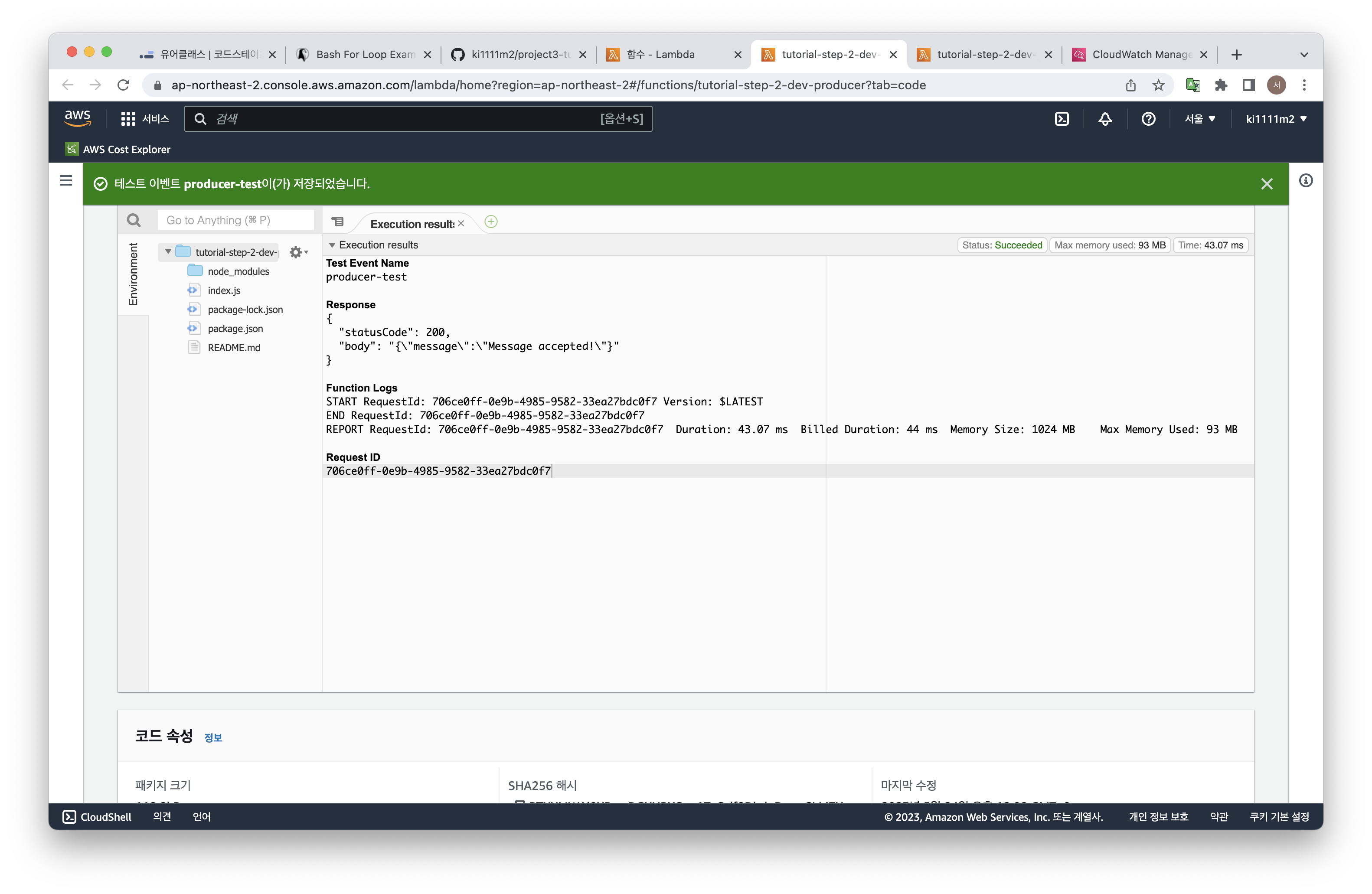Viewport: 1372px width, 894px height.
Task: Open AWS CloudShell icon in top navigation
Action: point(1061,119)
